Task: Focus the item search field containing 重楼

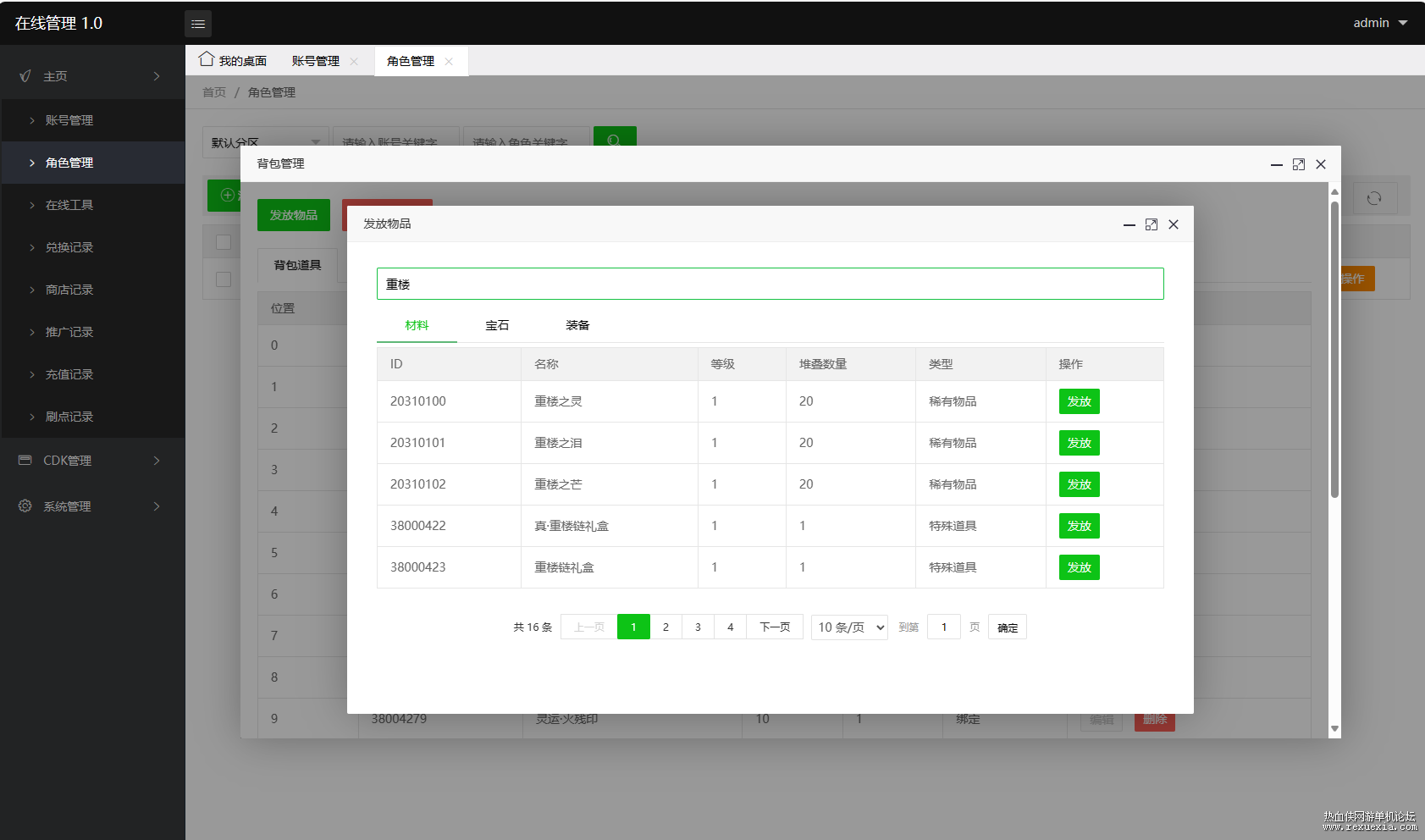Action: tap(770, 284)
